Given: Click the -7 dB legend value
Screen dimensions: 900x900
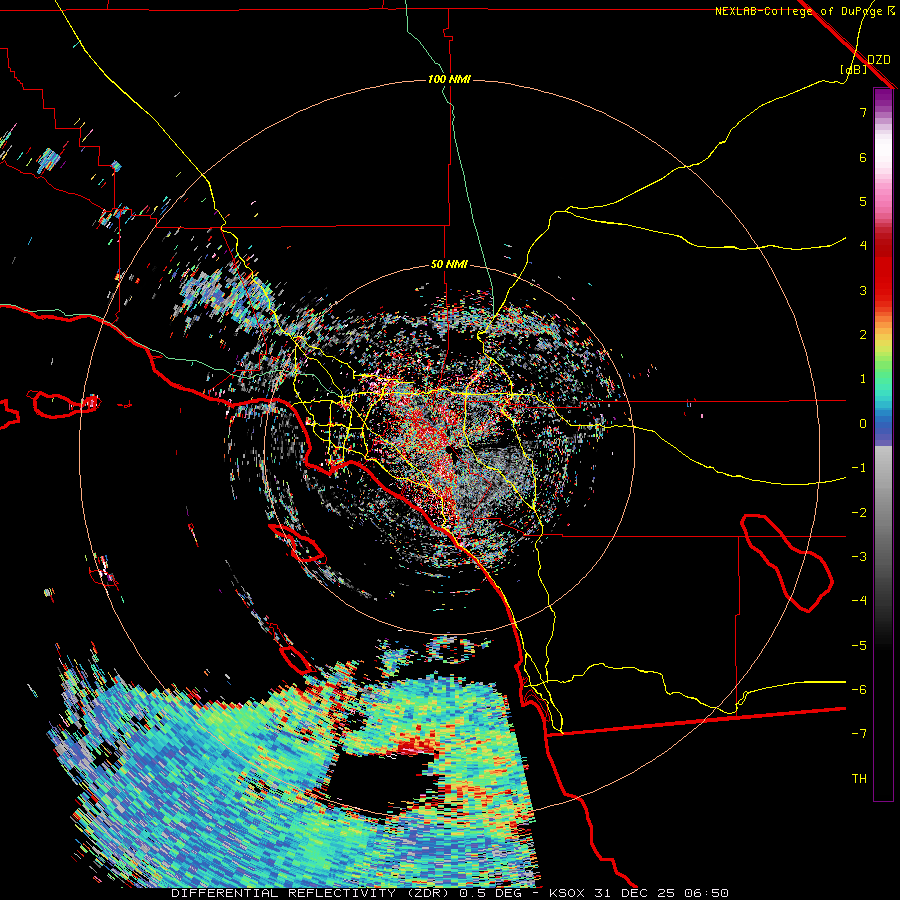Looking at the screenshot, I should coord(859,734).
